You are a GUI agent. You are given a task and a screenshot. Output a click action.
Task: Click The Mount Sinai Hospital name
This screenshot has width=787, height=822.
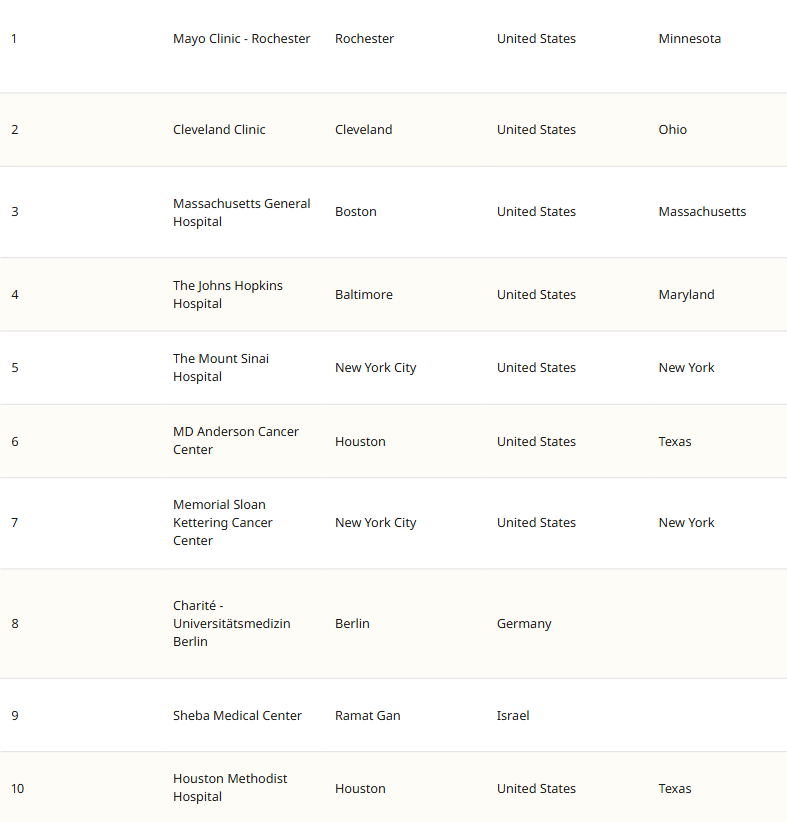tap(220, 368)
